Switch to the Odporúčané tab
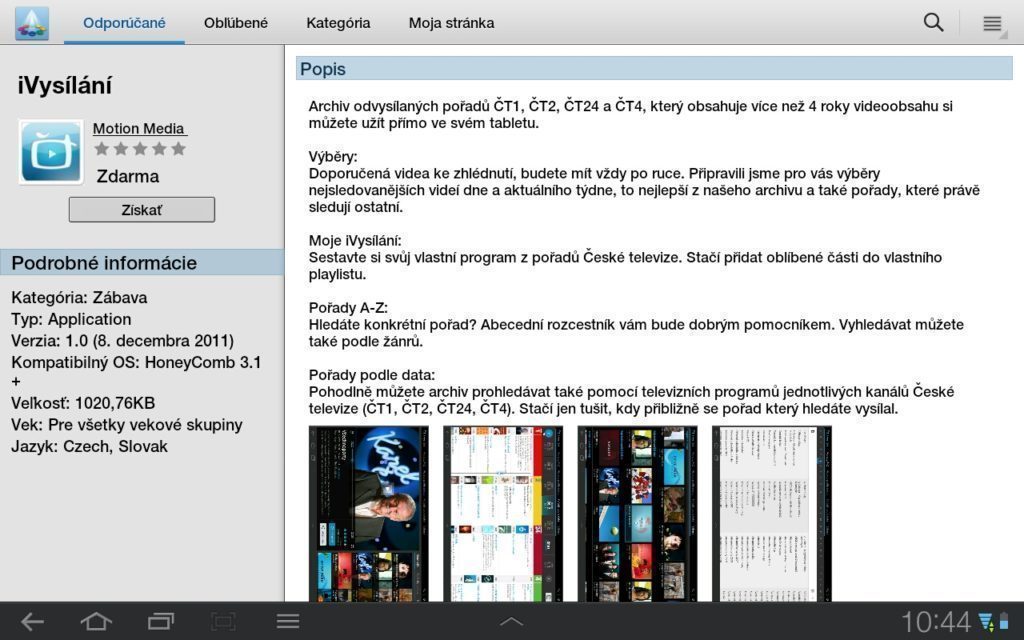 pos(124,23)
